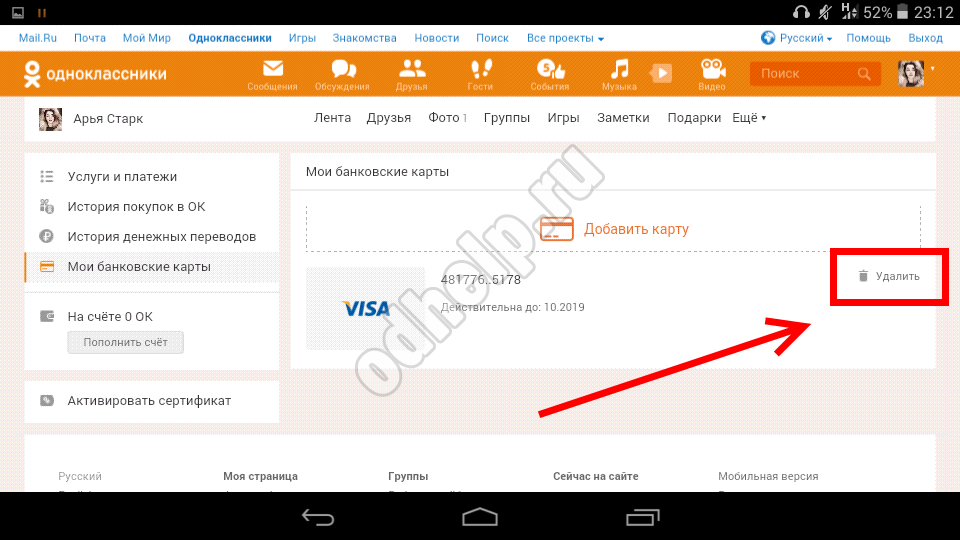Tap Android home navigation button
Image resolution: width=960 pixels, height=540 pixels.
pos(480,517)
